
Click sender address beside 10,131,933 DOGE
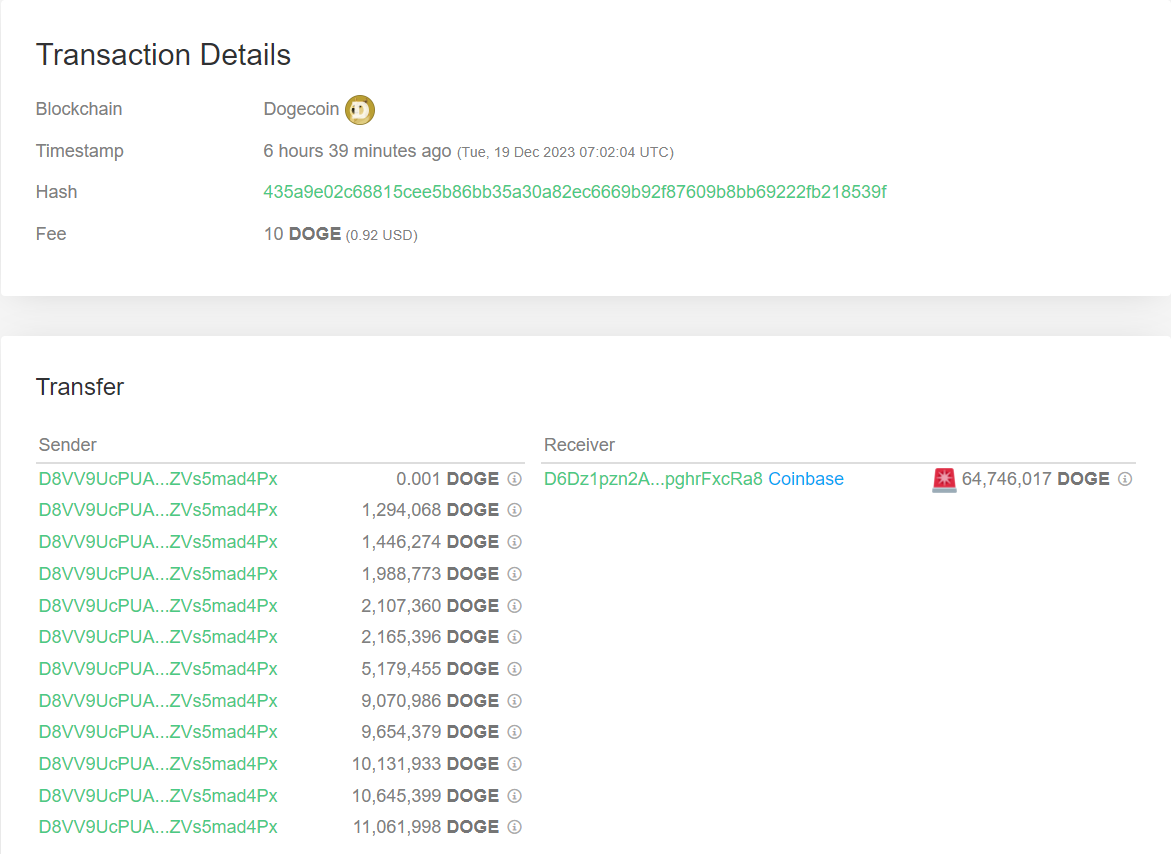[x=157, y=764]
